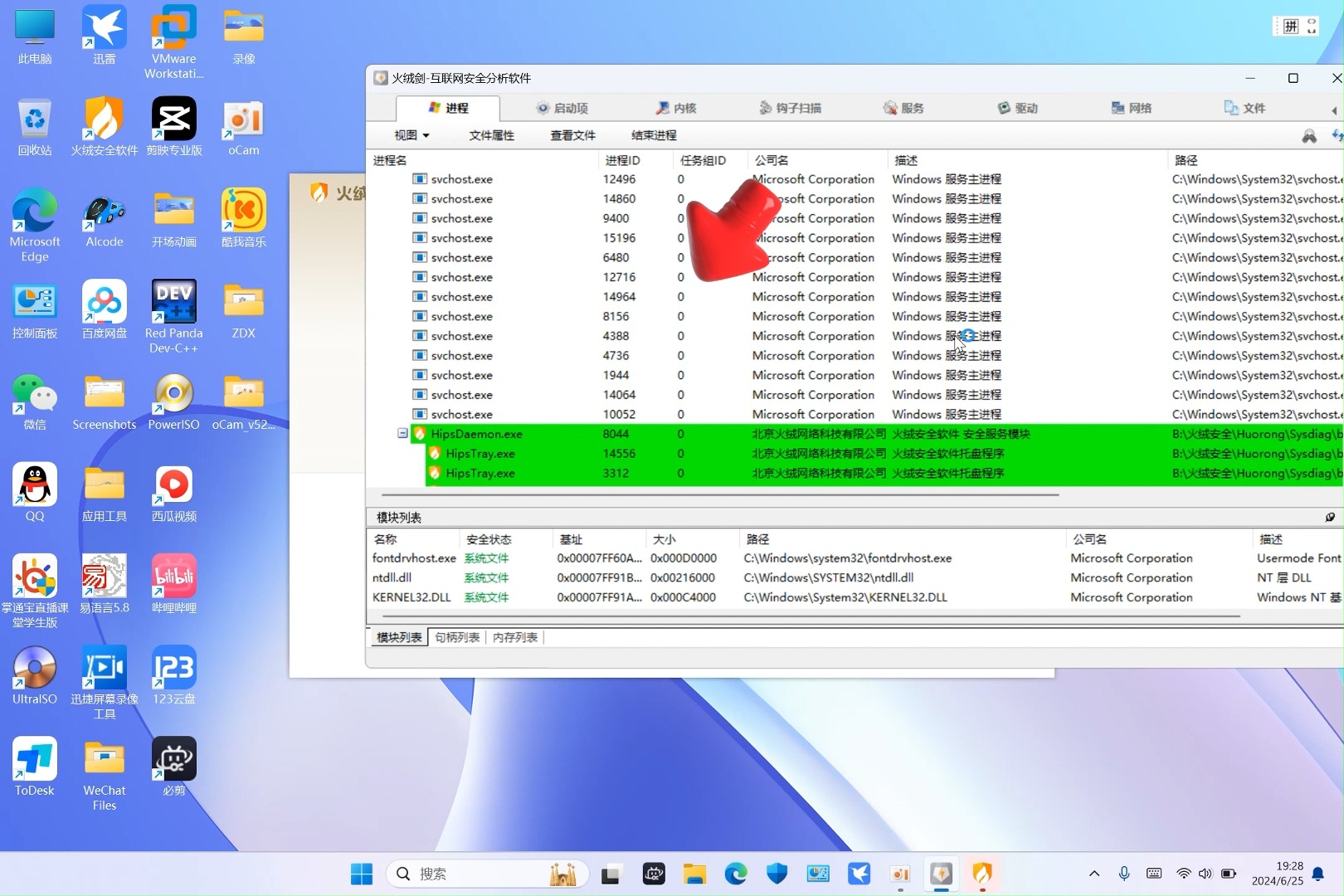Viewport: 1344px width, 896px height.
Task: Switch to the 网络 tab
Action: pos(1132,108)
